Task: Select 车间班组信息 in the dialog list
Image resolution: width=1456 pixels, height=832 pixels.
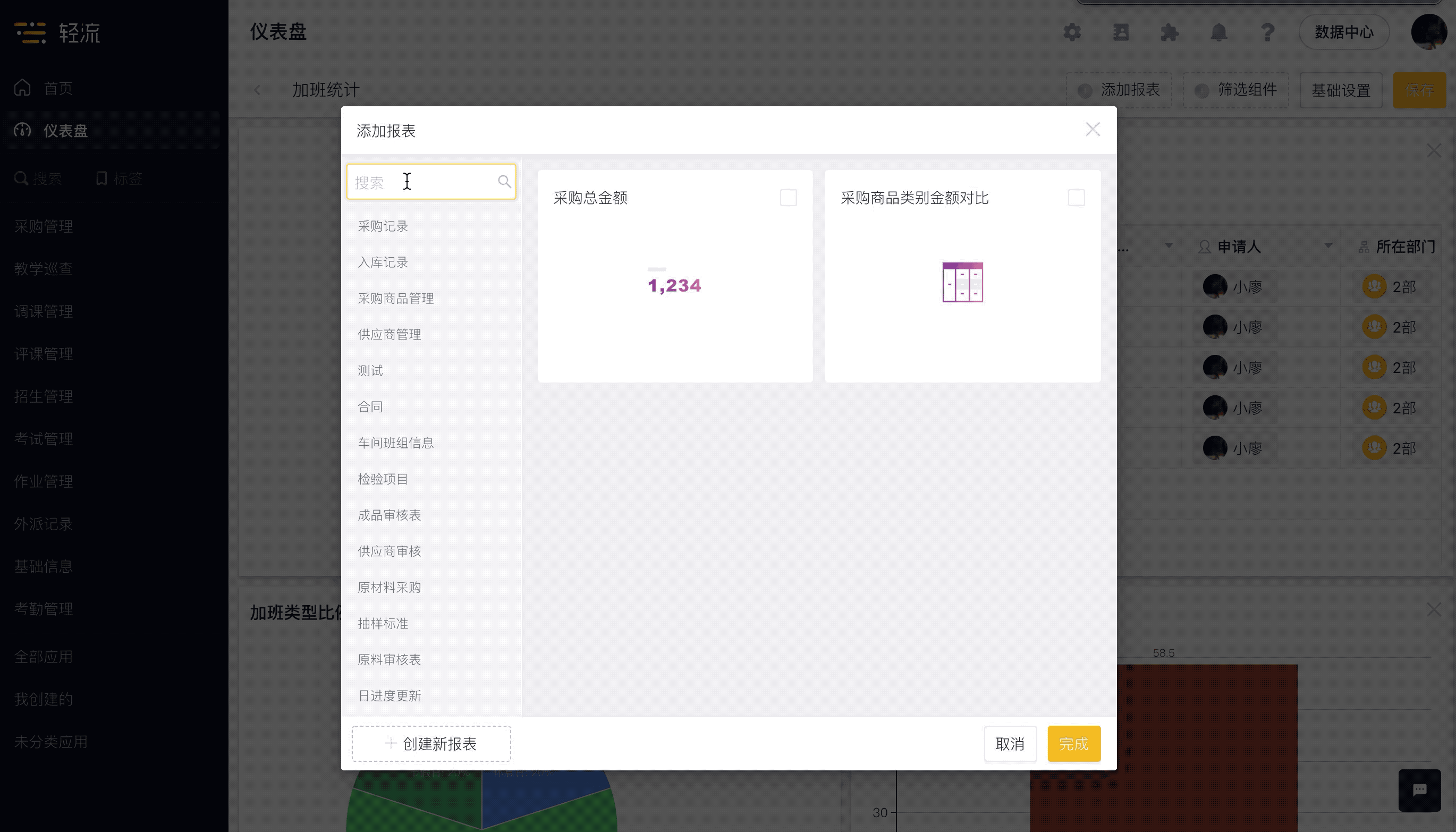Action: 395,443
